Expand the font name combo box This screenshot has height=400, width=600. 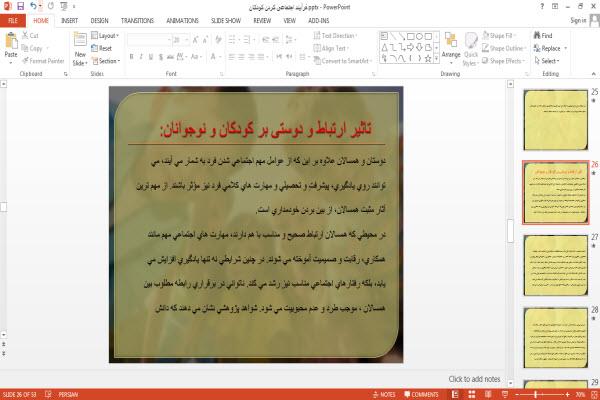point(169,39)
